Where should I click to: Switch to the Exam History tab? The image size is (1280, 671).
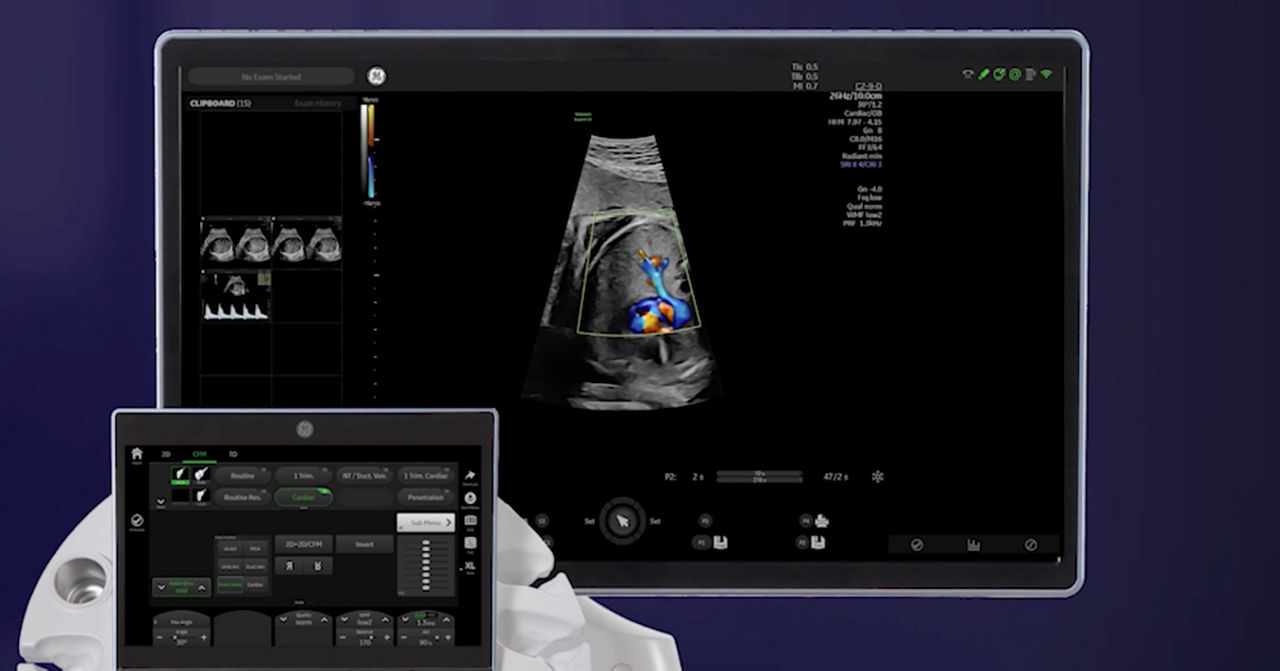(x=317, y=104)
